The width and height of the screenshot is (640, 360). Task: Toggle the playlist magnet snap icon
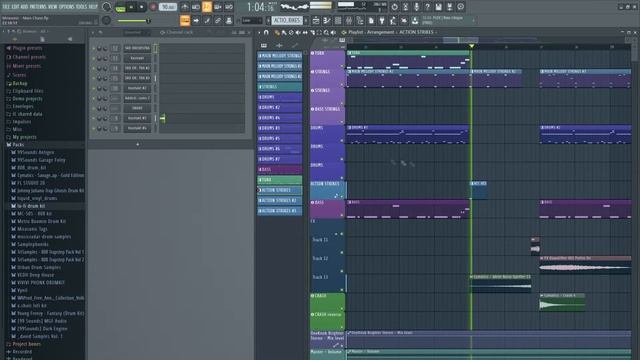pos(266,32)
